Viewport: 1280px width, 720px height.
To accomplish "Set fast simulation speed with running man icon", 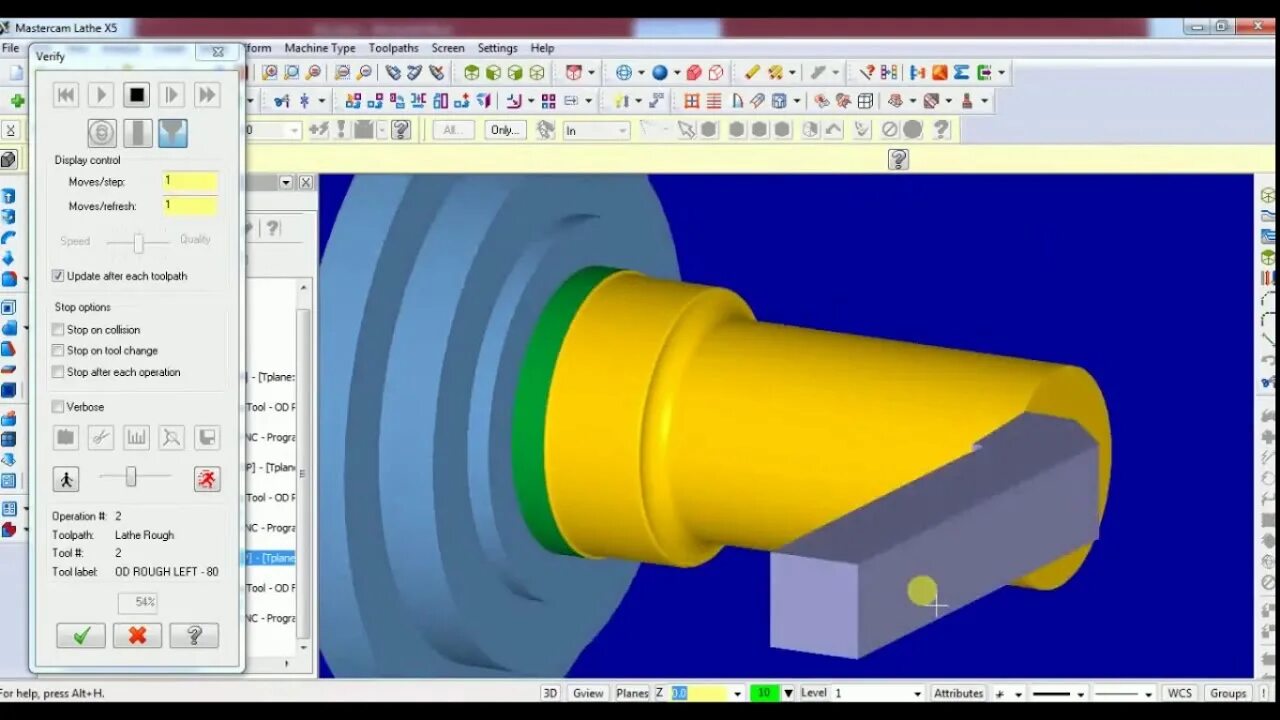I will click(x=207, y=479).
